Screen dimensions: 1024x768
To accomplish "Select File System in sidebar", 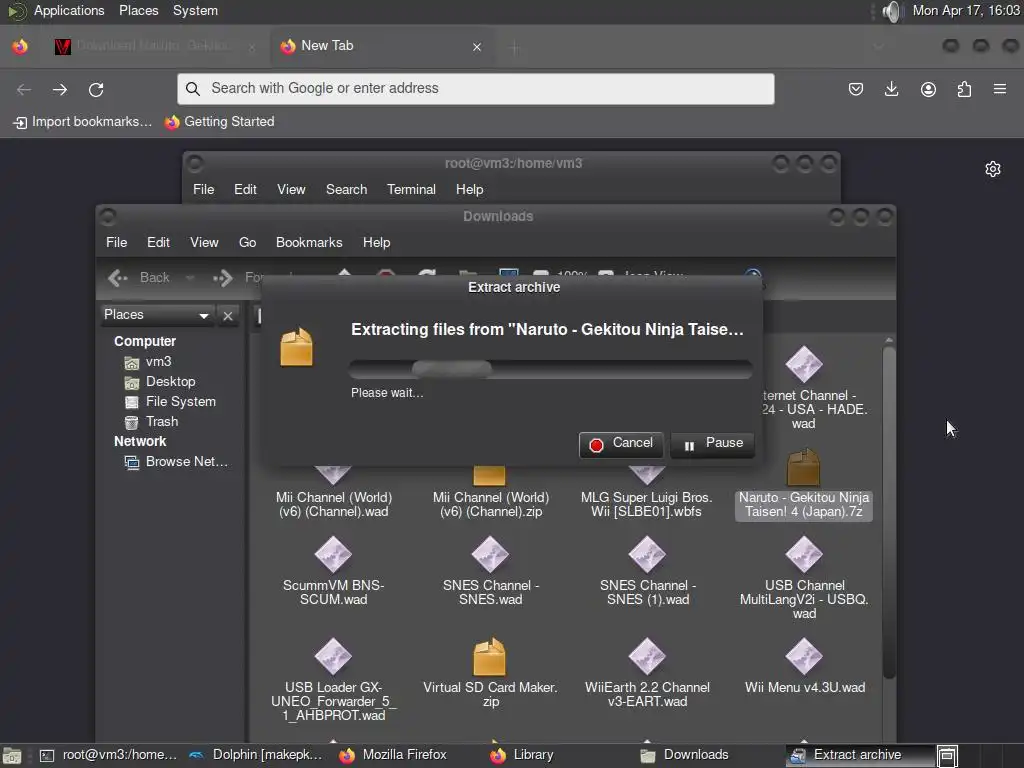I will (170, 402).
